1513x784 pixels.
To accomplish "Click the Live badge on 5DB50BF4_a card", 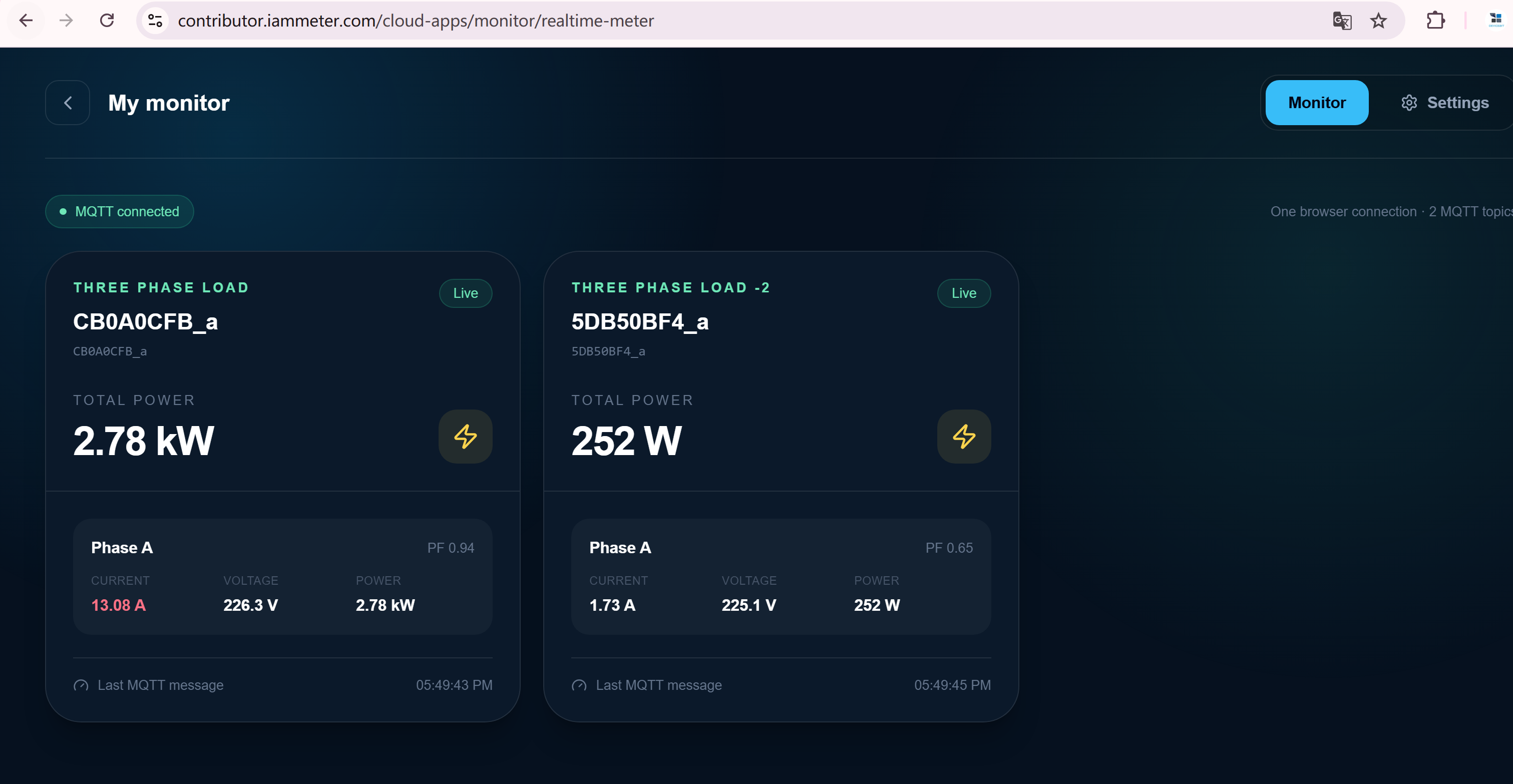I will point(963,293).
